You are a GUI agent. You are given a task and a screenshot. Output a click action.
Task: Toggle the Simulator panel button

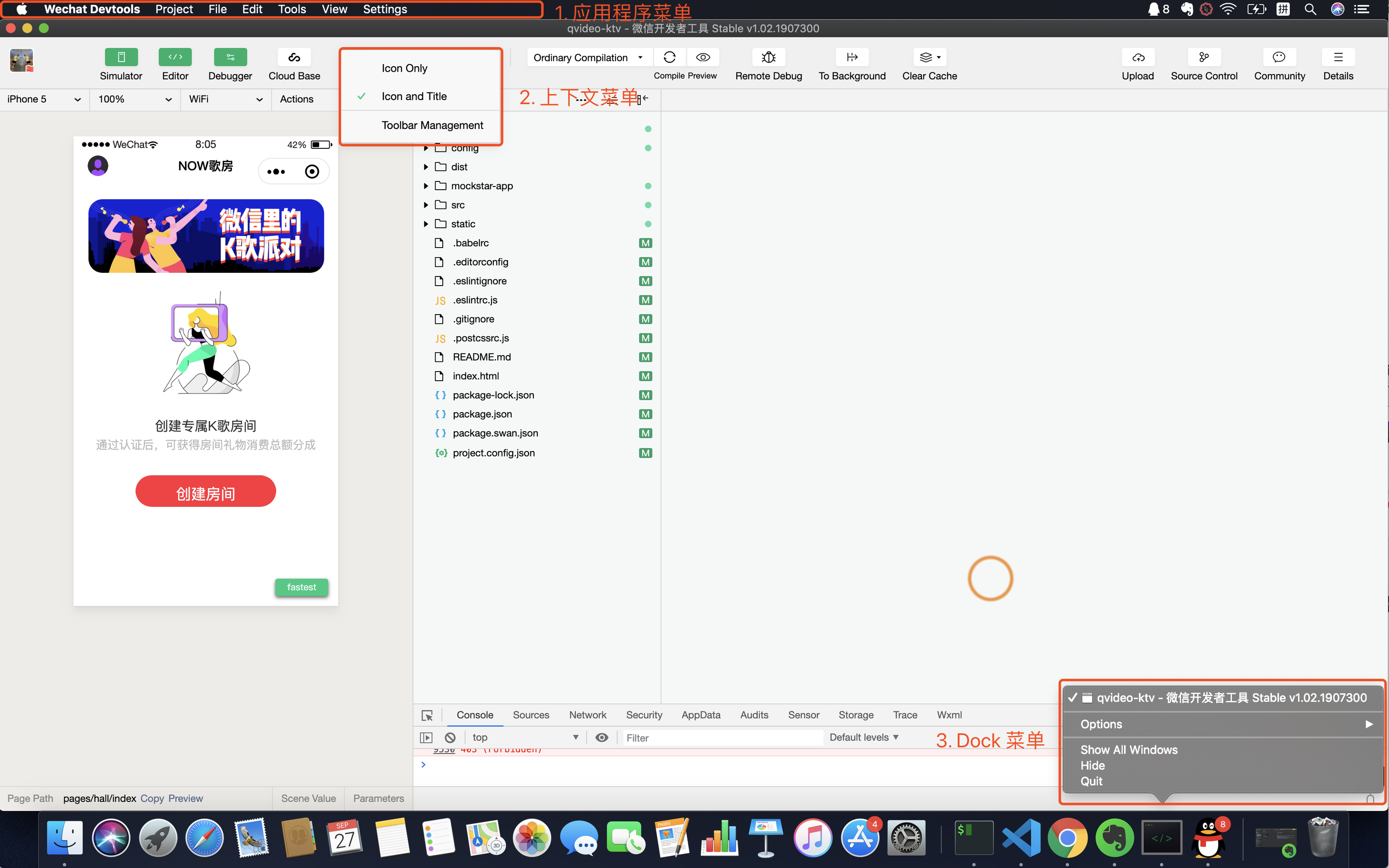click(121, 57)
